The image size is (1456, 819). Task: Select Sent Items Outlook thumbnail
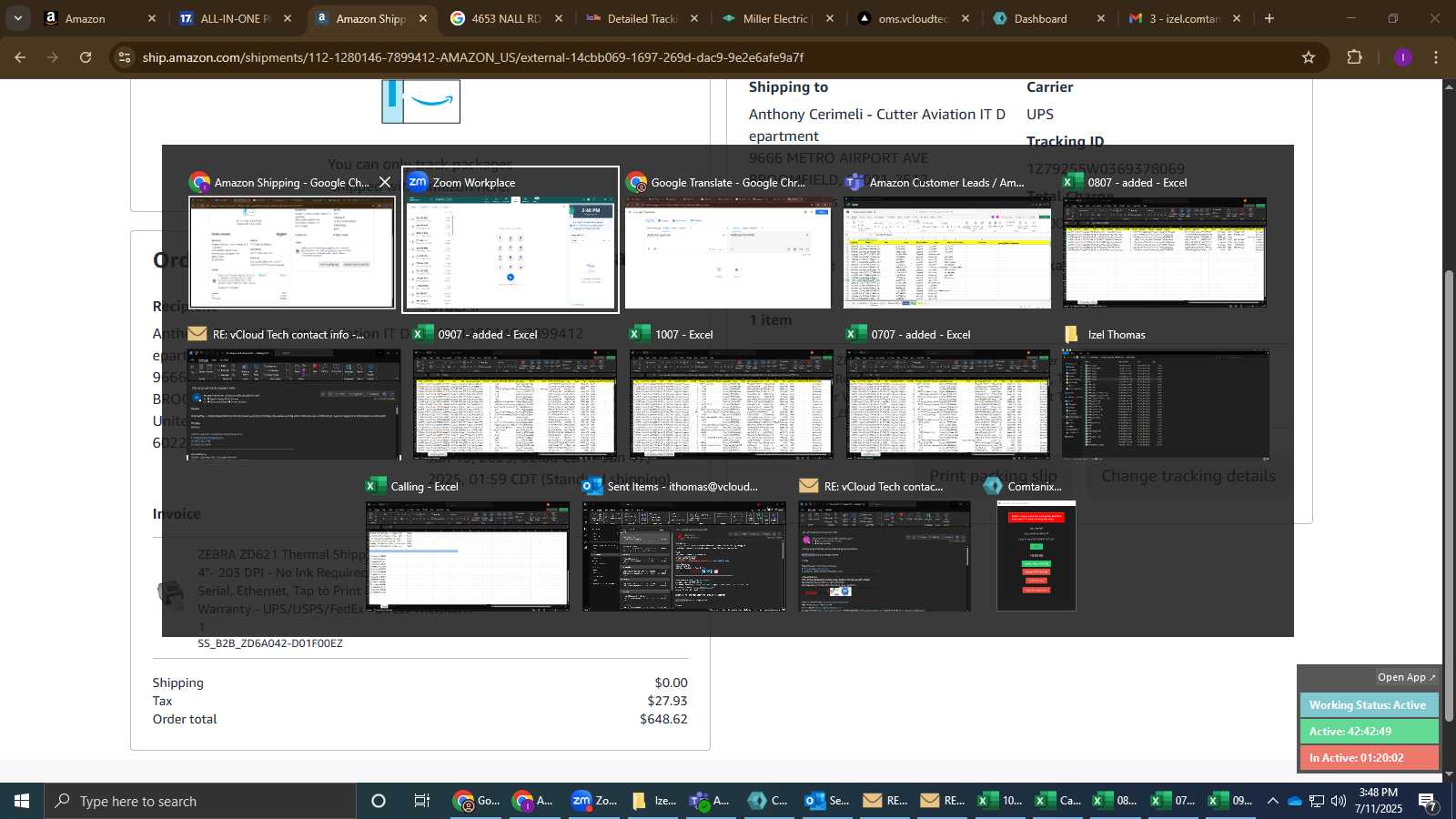pyautogui.click(x=684, y=556)
